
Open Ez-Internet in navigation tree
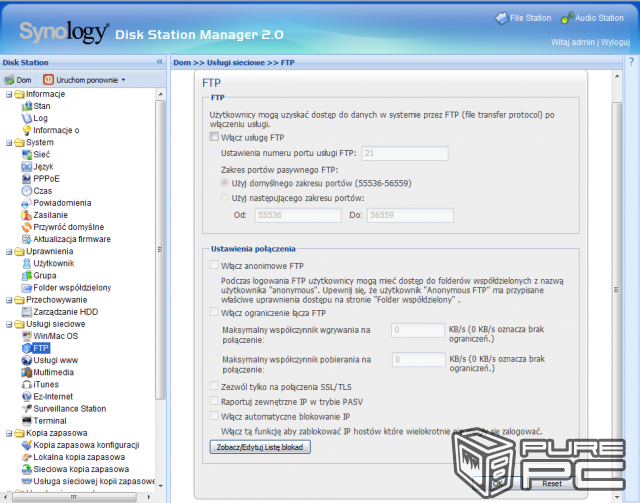(x=53, y=396)
